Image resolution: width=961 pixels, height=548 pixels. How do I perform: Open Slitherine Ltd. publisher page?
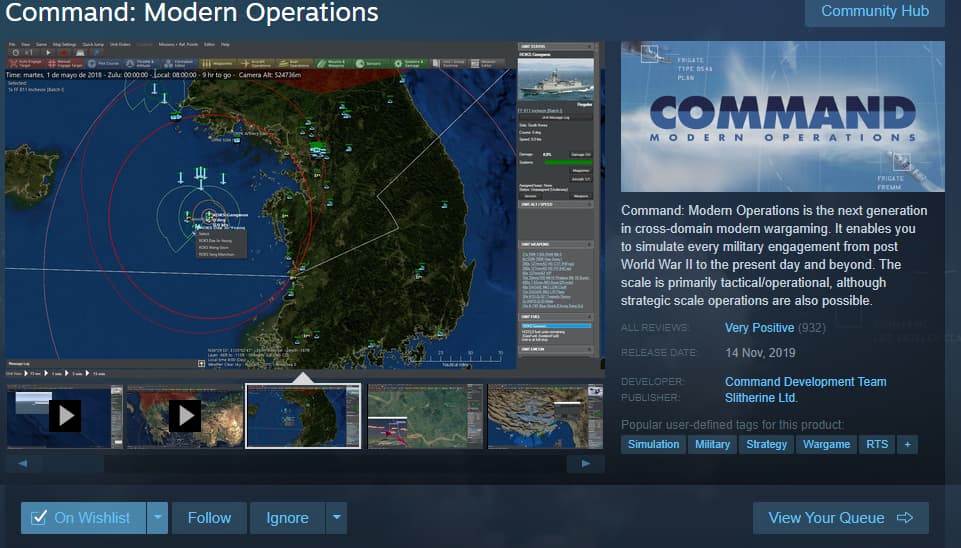click(761, 398)
